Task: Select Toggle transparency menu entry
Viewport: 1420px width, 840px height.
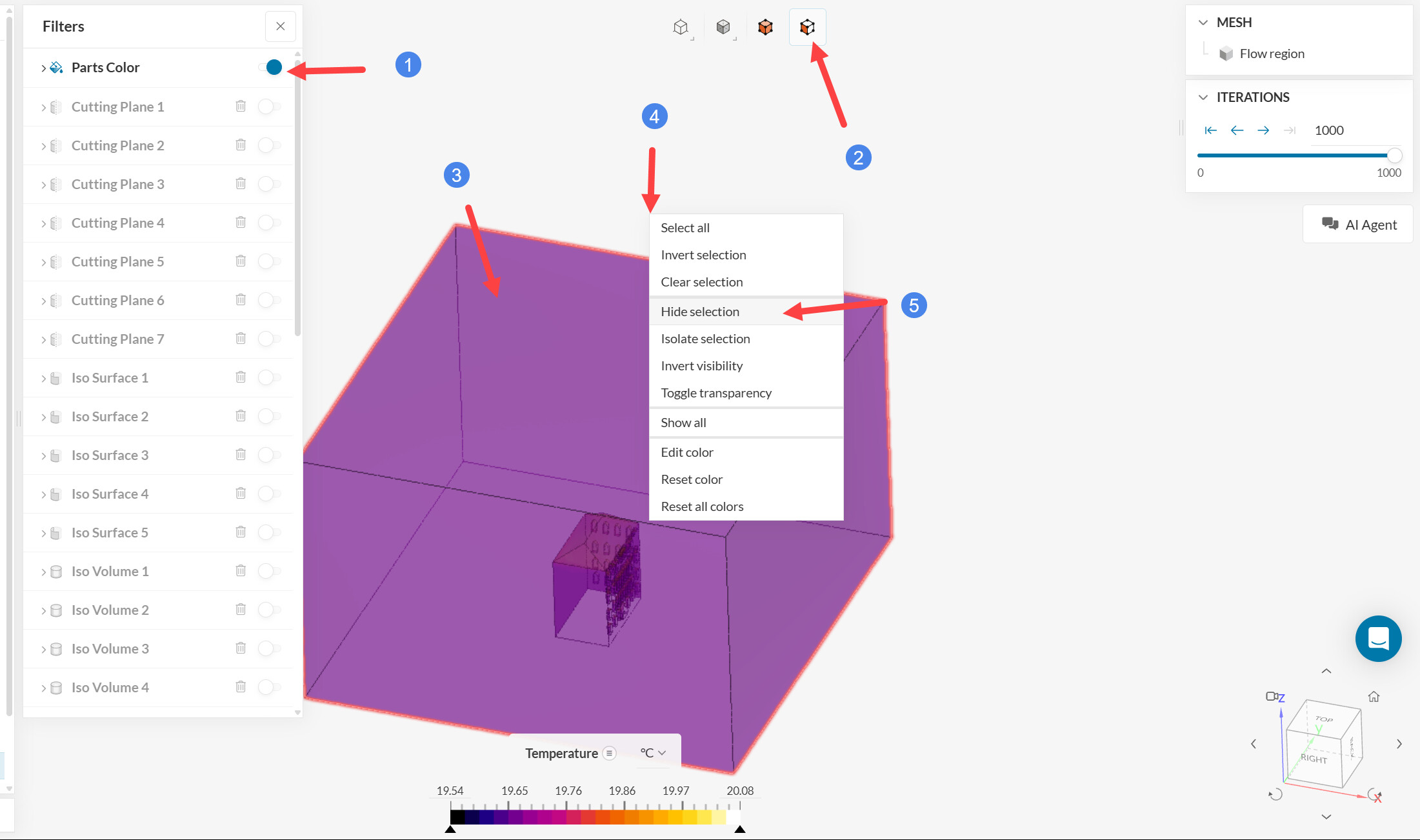Action: tap(716, 393)
